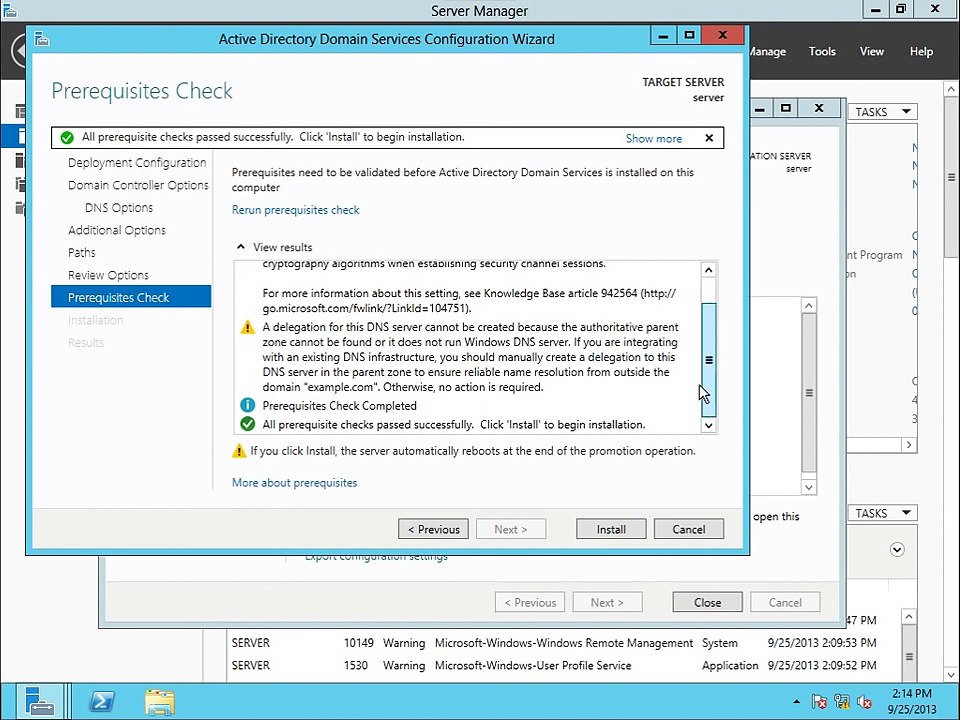
Task: Open the Tools menu in Server Manager
Action: pos(822,51)
